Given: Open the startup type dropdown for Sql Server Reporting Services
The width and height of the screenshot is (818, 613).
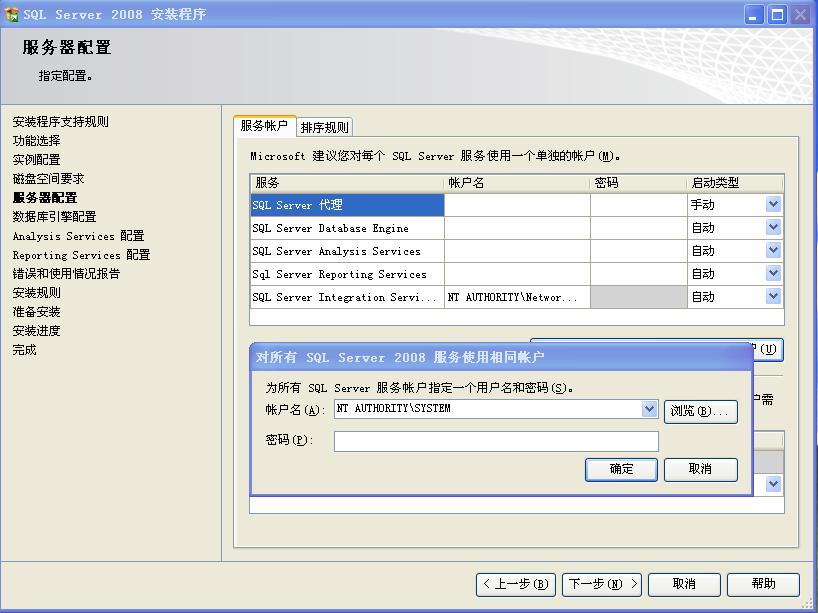Looking at the screenshot, I should click(775, 273).
